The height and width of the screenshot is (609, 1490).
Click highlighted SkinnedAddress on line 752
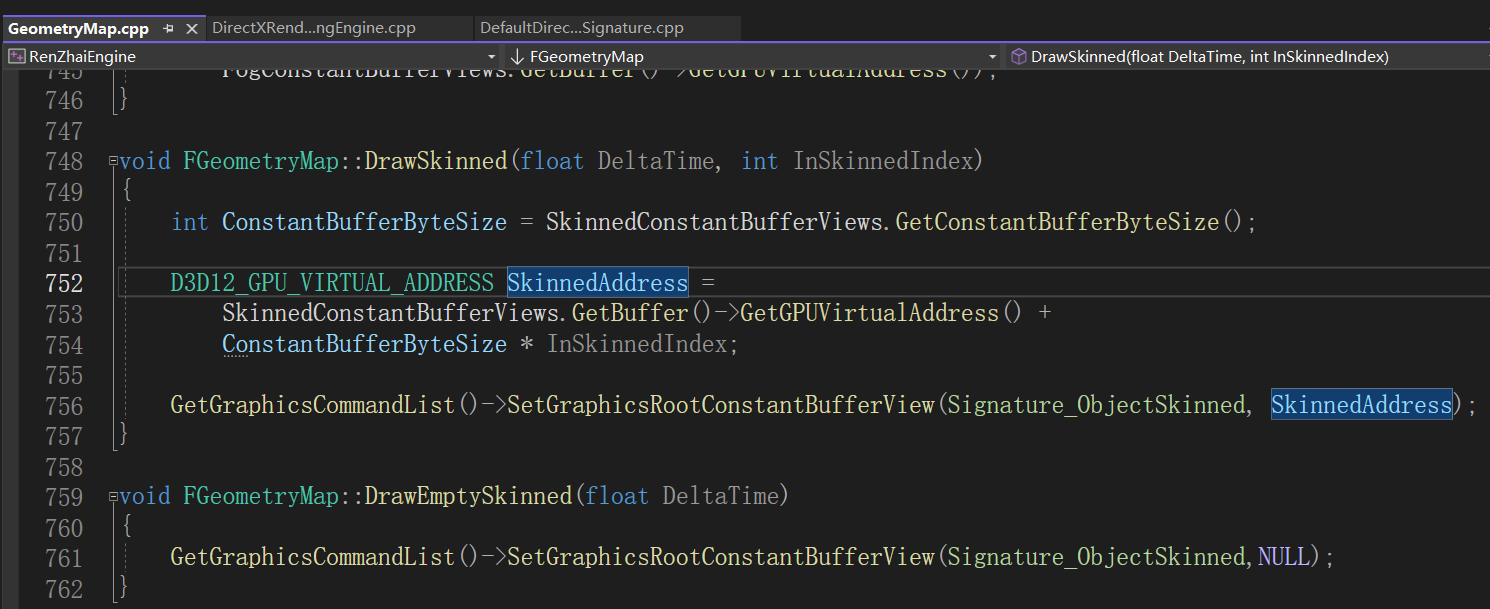598,283
